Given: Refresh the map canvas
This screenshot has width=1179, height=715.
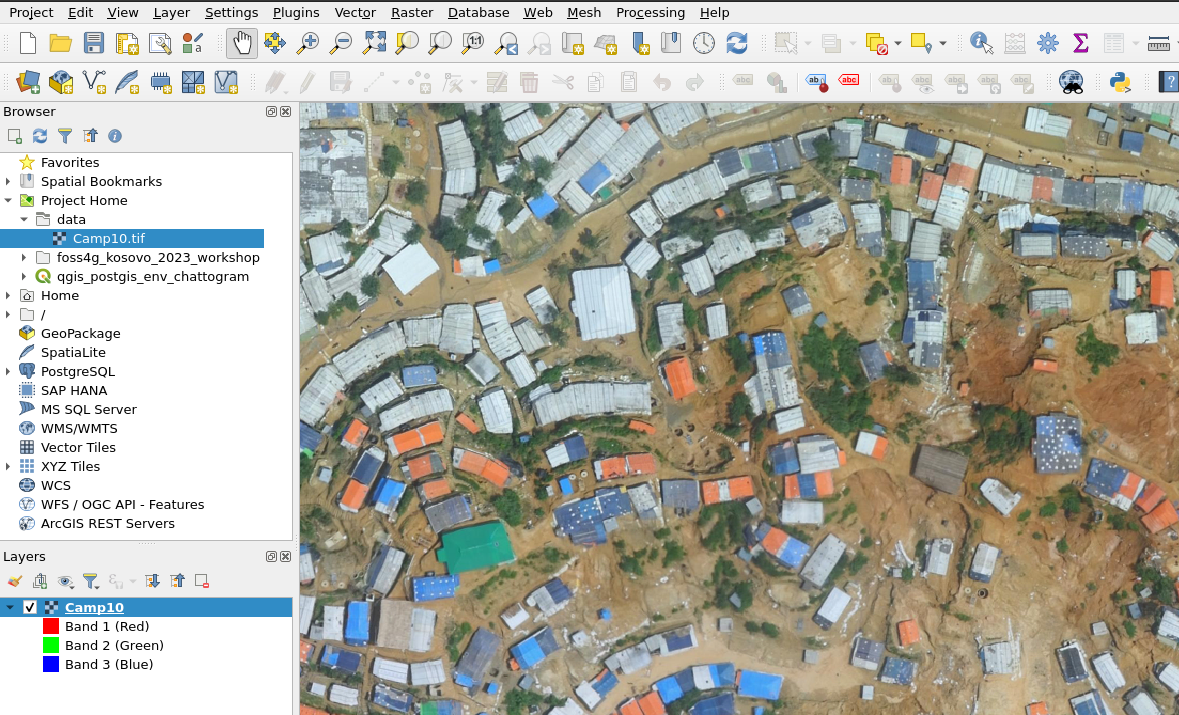Looking at the screenshot, I should click(737, 43).
